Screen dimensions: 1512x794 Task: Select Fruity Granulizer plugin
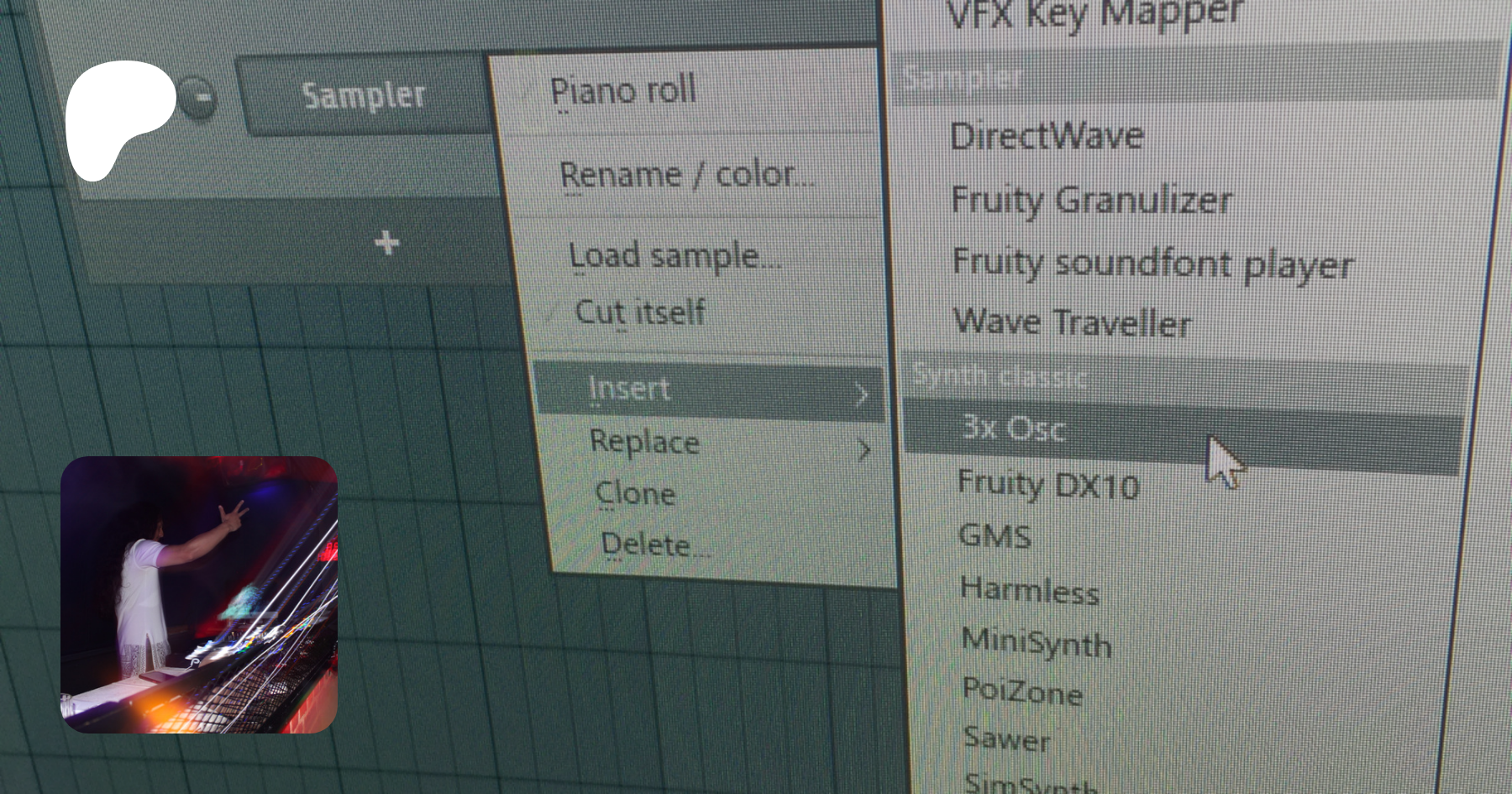tap(1091, 200)
